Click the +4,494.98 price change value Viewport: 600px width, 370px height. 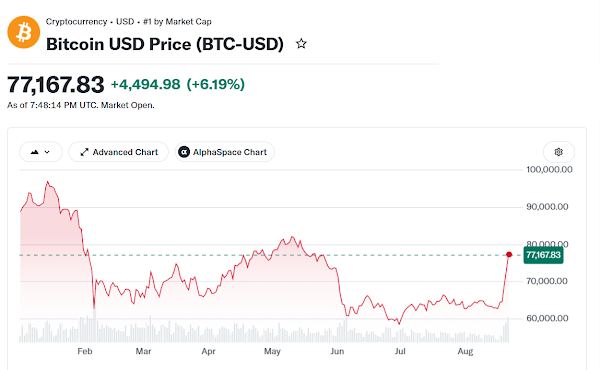coord(145,84)
